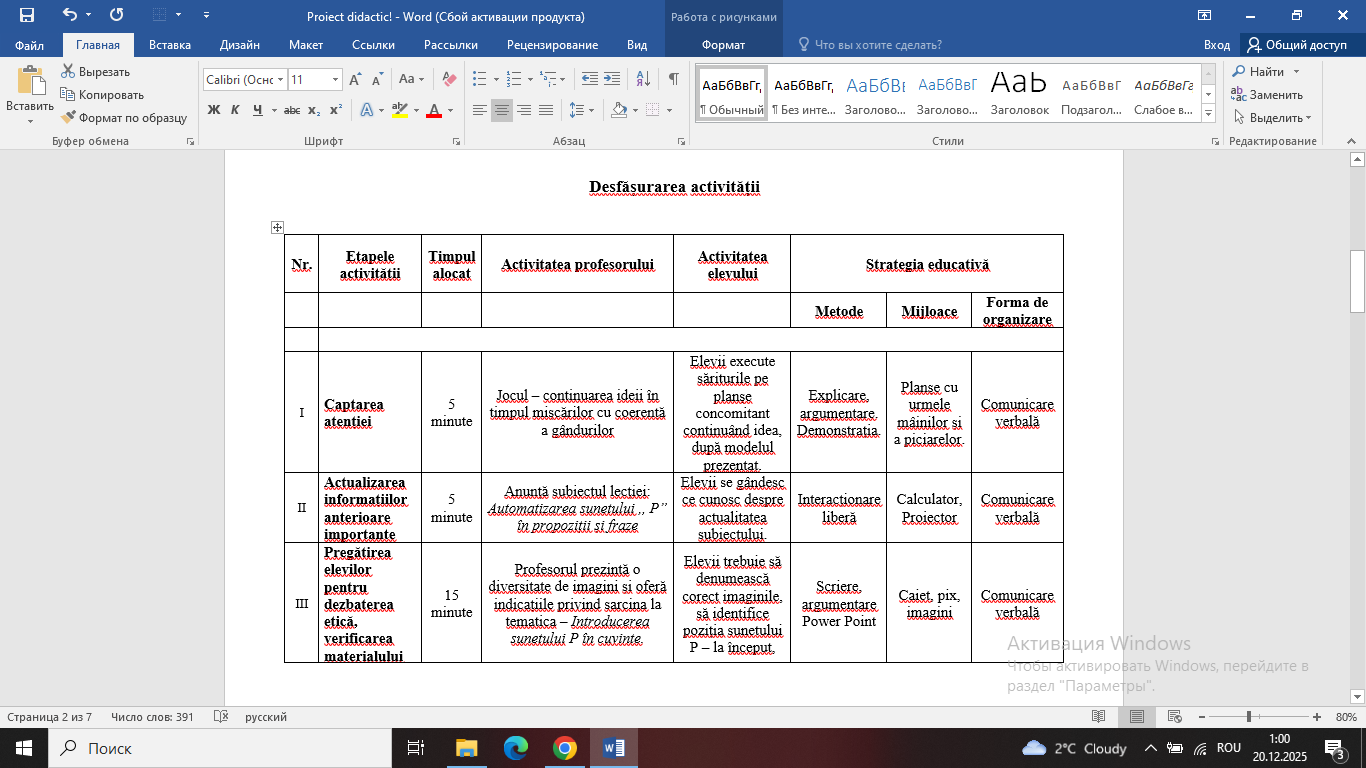Switch to the Вставка ribbon tab
This screenshot has height=768, width=1366.
(170, 45)
